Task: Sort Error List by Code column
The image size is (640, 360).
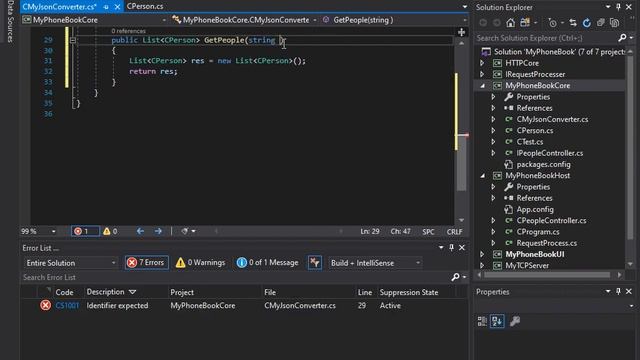Action: click(64, 292)
